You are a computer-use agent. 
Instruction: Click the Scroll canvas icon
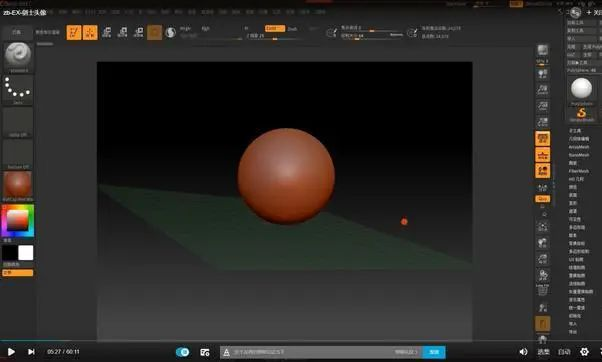click(x=542, y=73)
